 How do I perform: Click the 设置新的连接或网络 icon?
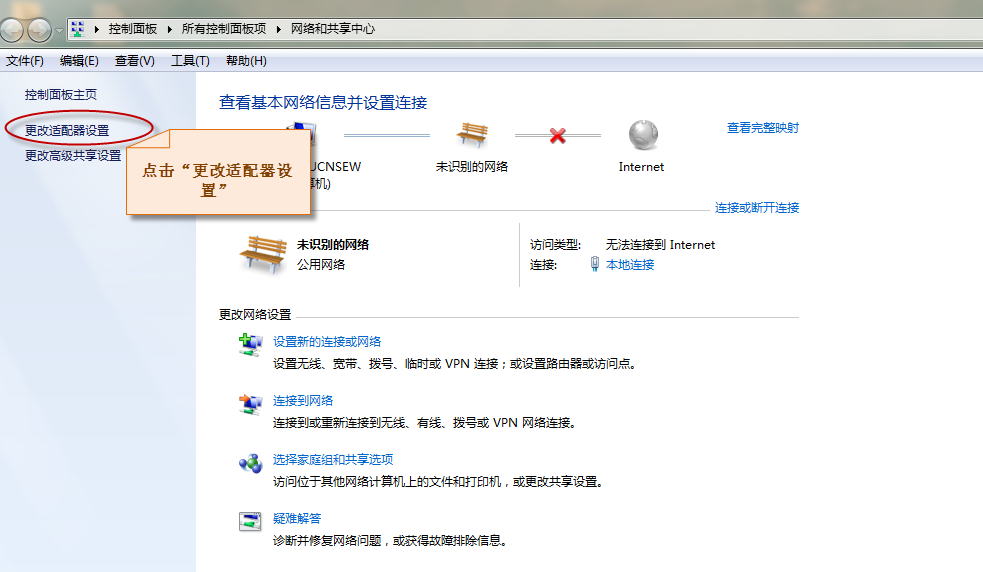tap(249, 346)
